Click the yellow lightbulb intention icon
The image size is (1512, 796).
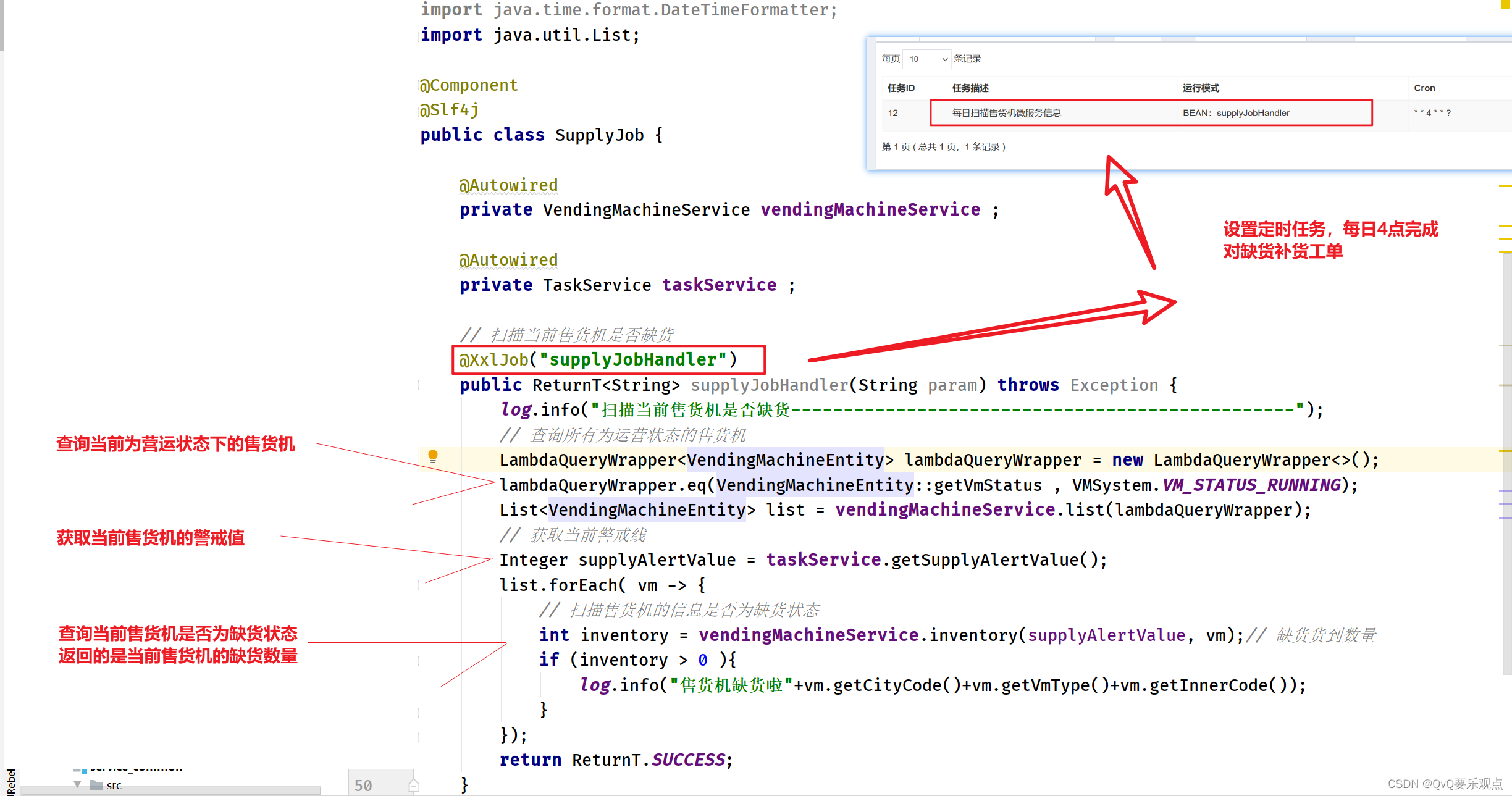coord(433,456)
